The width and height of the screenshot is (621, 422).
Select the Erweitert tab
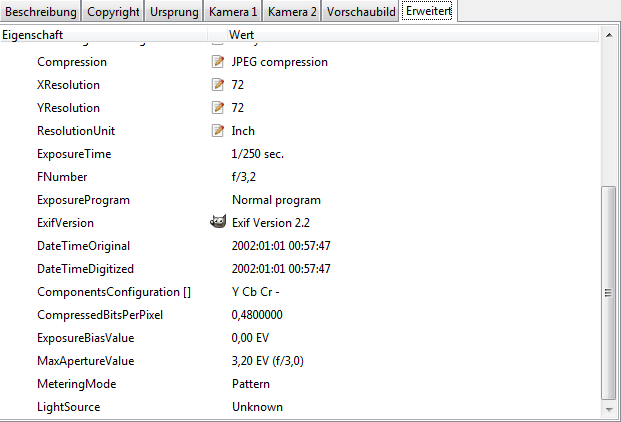pyautogui.click(x=429, y=11)
